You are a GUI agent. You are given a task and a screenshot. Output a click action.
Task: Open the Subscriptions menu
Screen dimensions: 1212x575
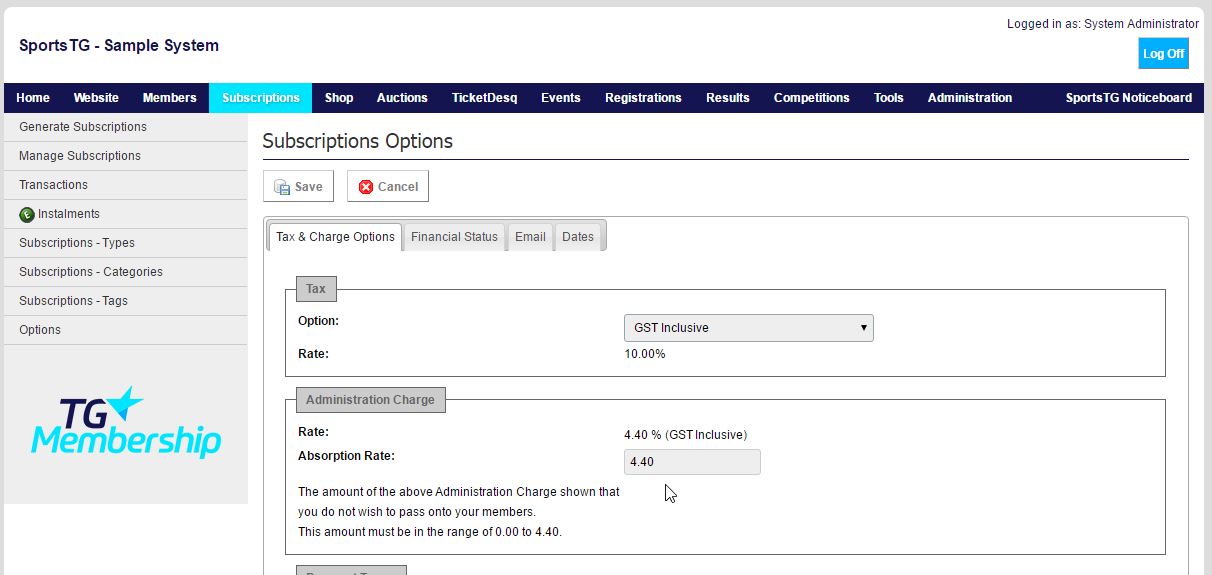tap(261, 98)
